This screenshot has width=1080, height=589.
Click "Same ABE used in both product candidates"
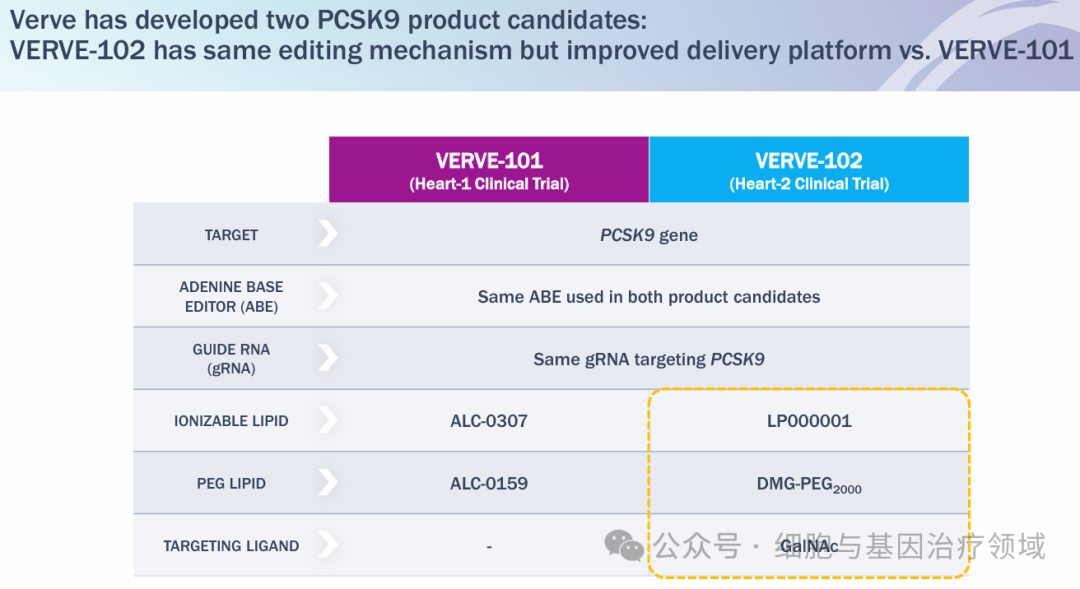point(649,297)
